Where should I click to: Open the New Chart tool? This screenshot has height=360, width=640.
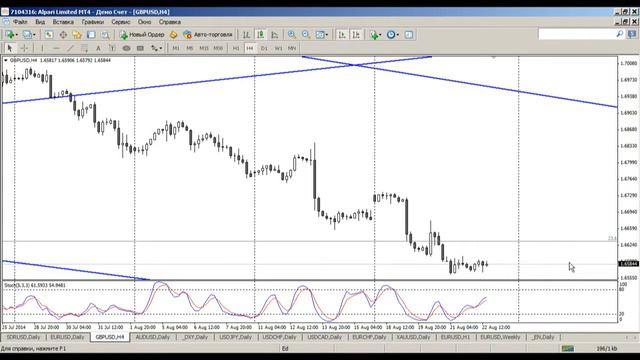click(x=11, y=35)
